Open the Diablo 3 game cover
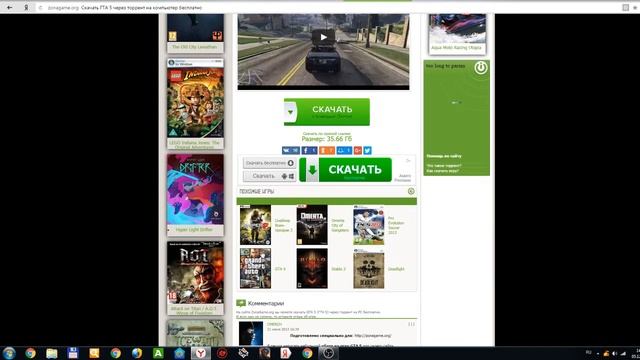640x360 pixels. (312, 269)
